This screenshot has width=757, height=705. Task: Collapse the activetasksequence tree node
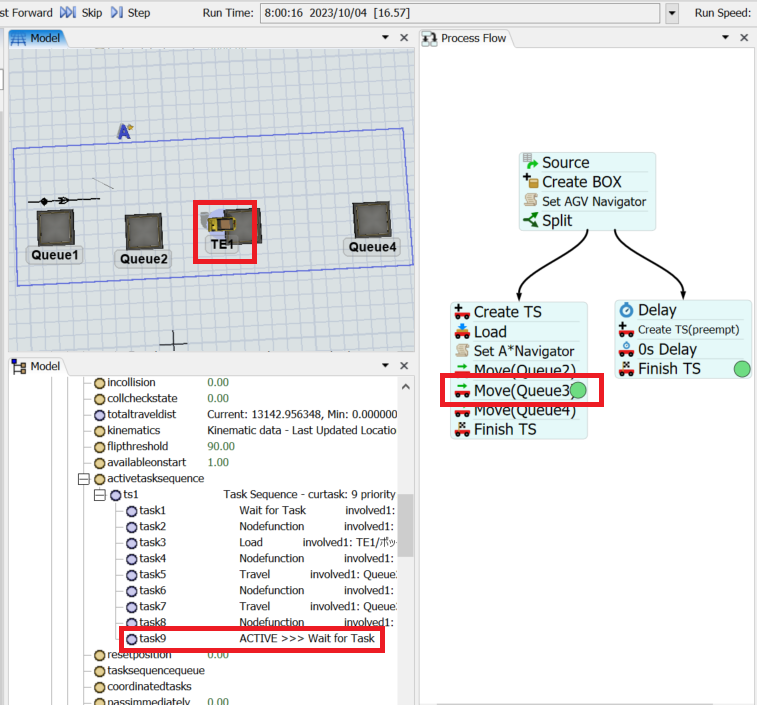click(x=85, y=479)
